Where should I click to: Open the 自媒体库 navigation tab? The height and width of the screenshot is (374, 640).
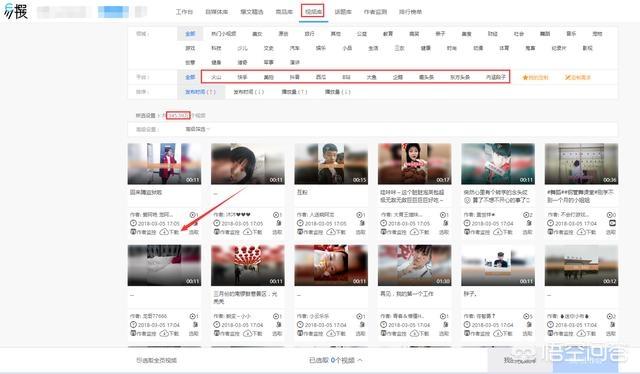217,12
